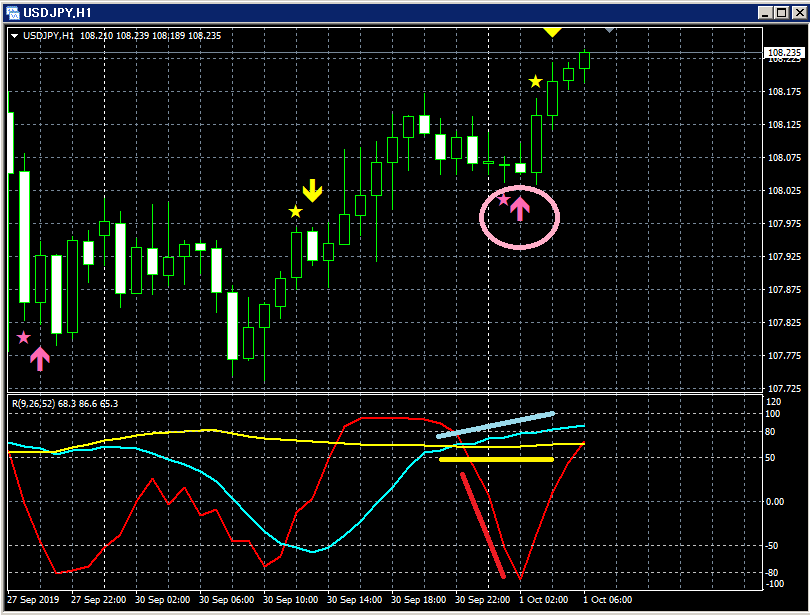The width and height of the screenshot is (810, 615).
Task: Click the 107.825 price scale value
Action: (x=784, y=323)
